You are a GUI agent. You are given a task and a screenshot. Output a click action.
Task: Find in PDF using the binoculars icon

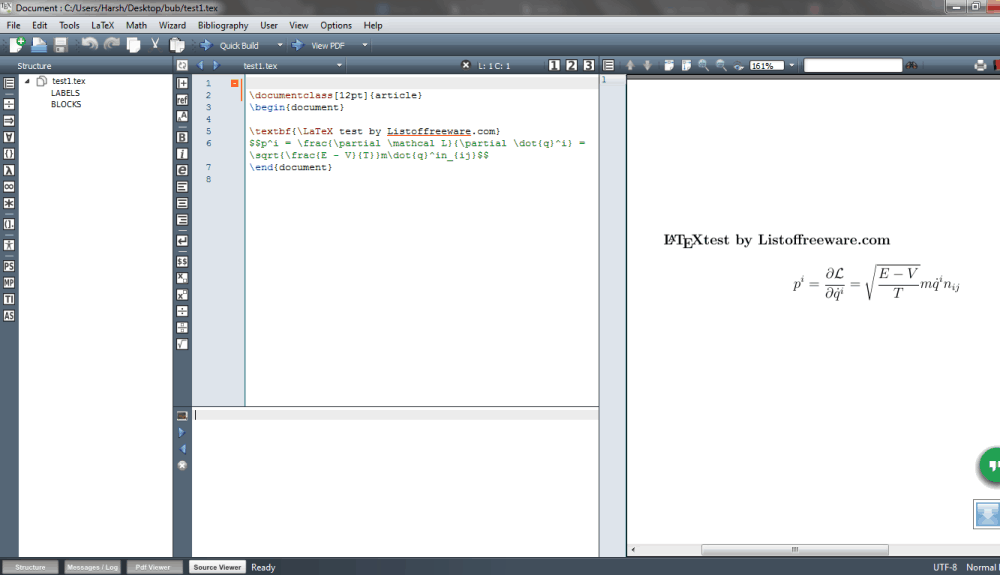(912, 66)
